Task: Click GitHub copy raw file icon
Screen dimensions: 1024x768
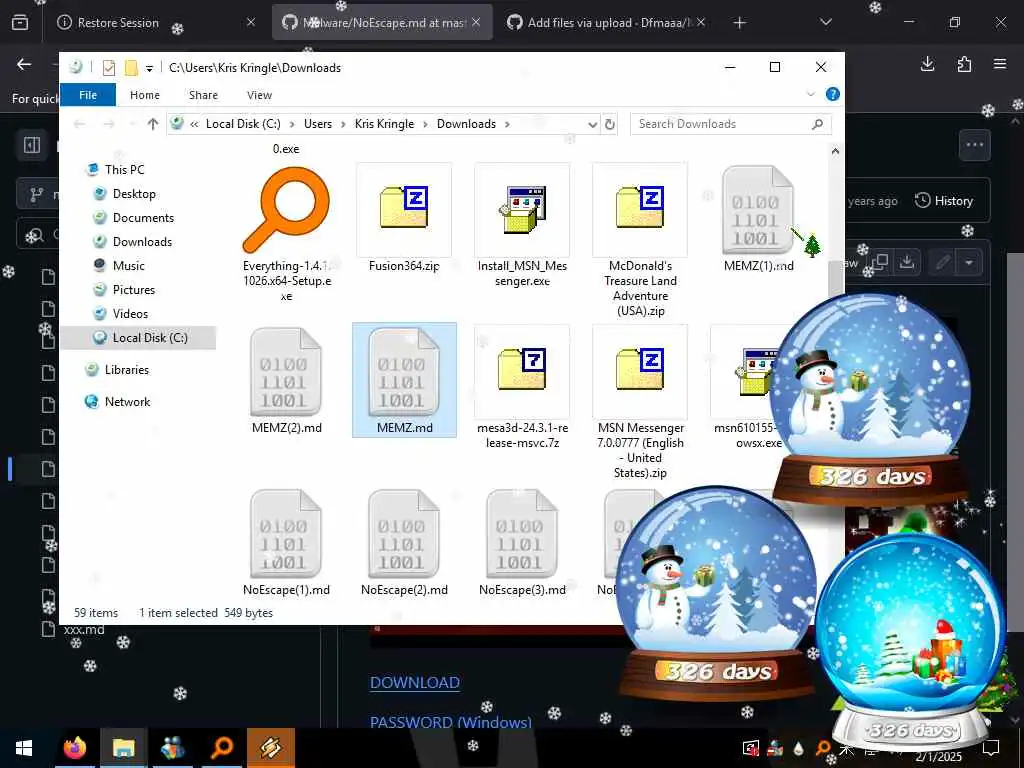Action: coord(879,263)
